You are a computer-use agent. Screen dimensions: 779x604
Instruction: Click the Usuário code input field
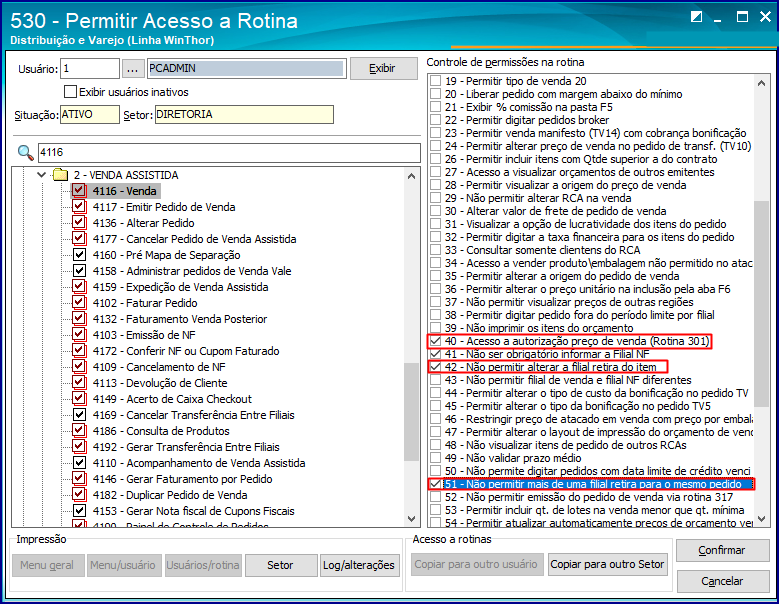[90, 69]
